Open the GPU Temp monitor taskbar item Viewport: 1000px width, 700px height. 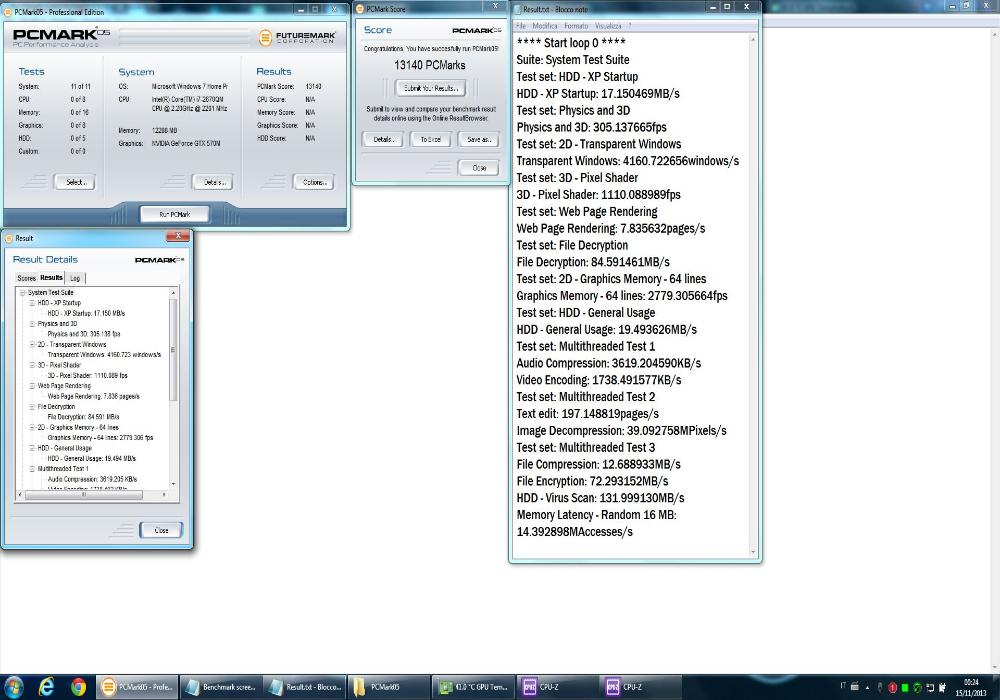(x=473, y=687)
